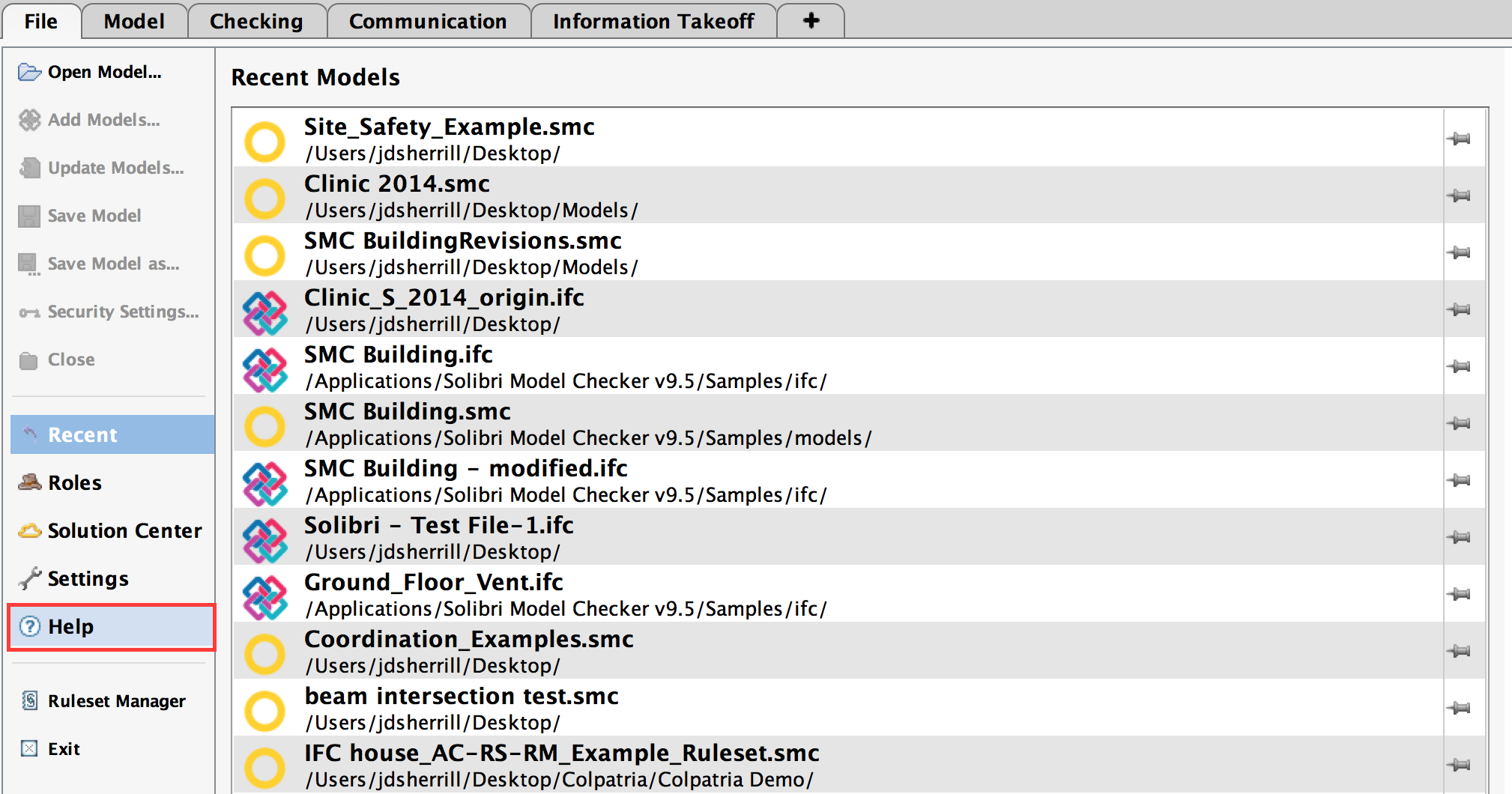Click the Ruleset Manager icon
Screen dimensions: 1512x794
[29, 700]
